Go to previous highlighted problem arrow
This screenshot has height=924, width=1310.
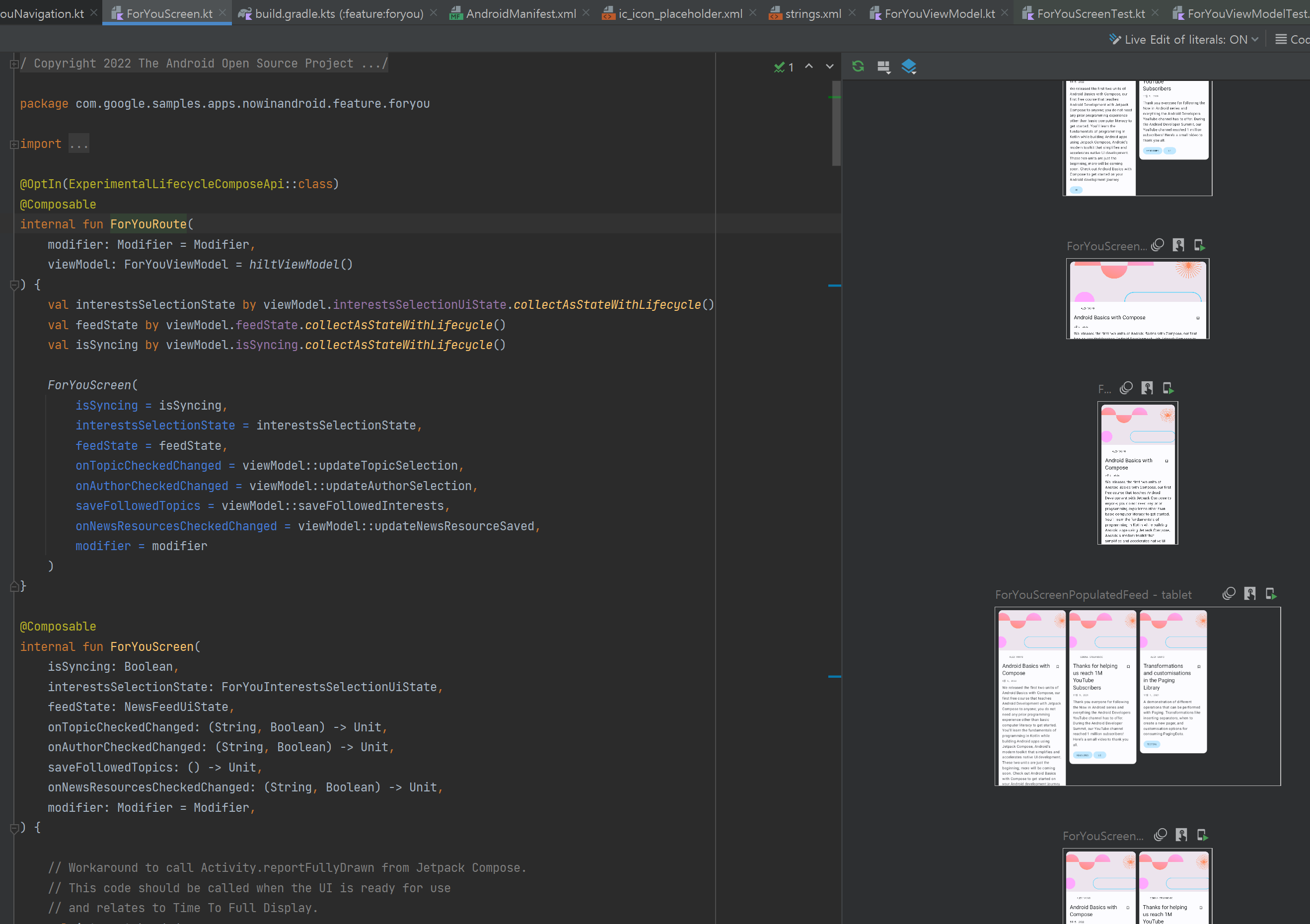(809, 66)
